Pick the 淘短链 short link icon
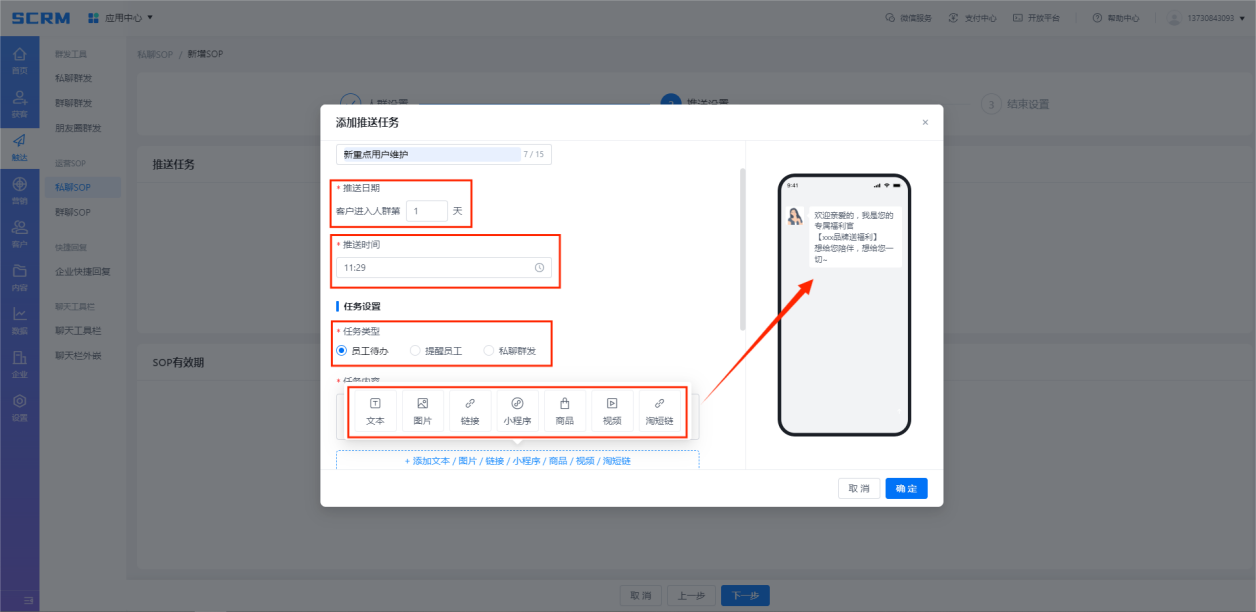The height and width of the screenshot is (612, 1256). (x=659, y=411)
